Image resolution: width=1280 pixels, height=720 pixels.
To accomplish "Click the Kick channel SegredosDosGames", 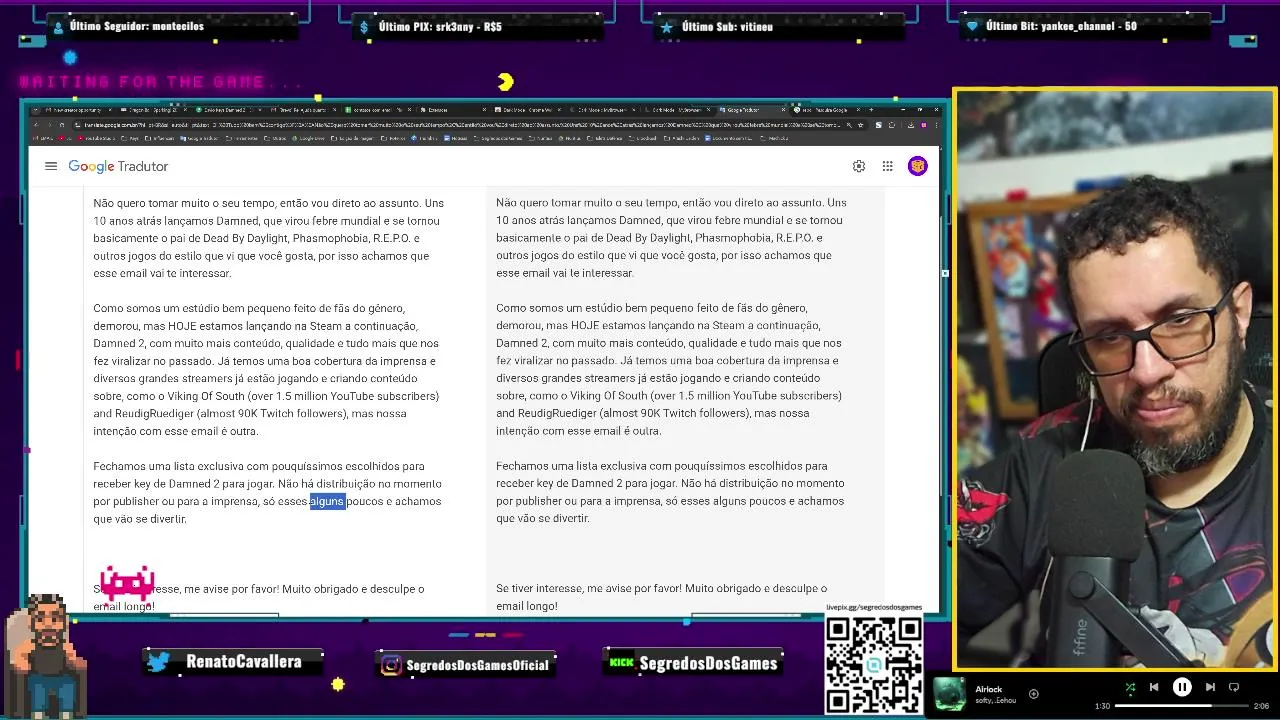I will pyautogui.click(x=708, y=663).
